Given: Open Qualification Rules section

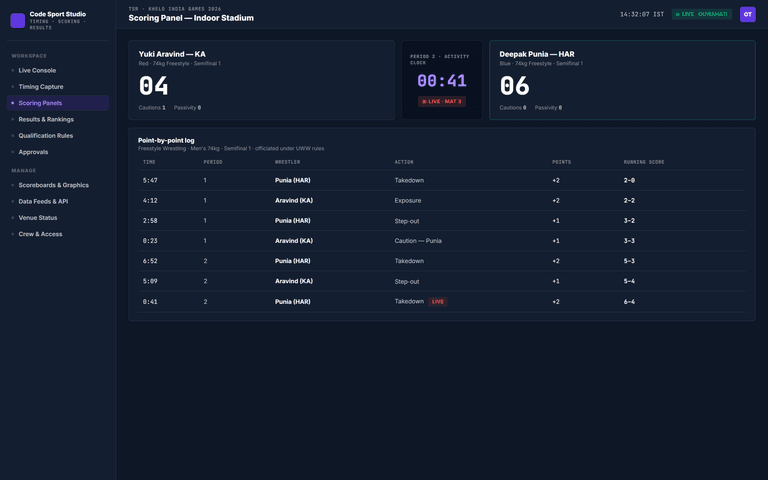Looking at the screenshot, I should pyautogui.click(x=58, y=136).
